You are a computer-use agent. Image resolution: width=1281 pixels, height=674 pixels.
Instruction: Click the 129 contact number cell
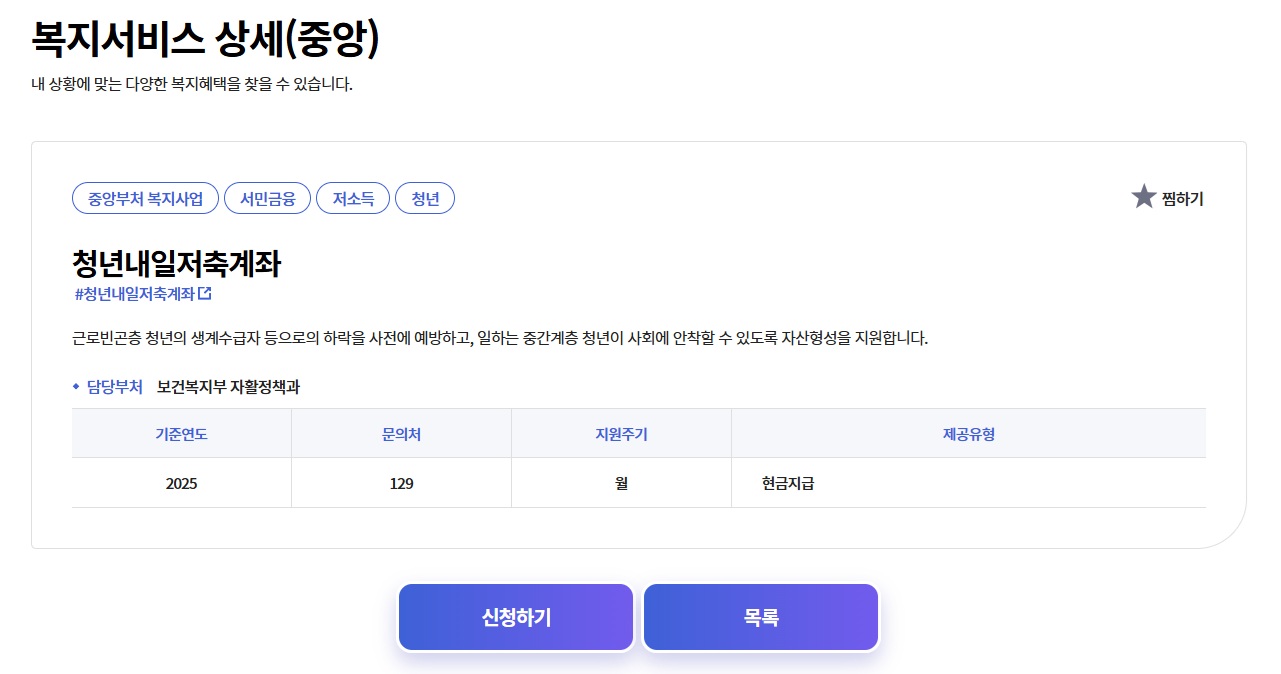[400, 481]
